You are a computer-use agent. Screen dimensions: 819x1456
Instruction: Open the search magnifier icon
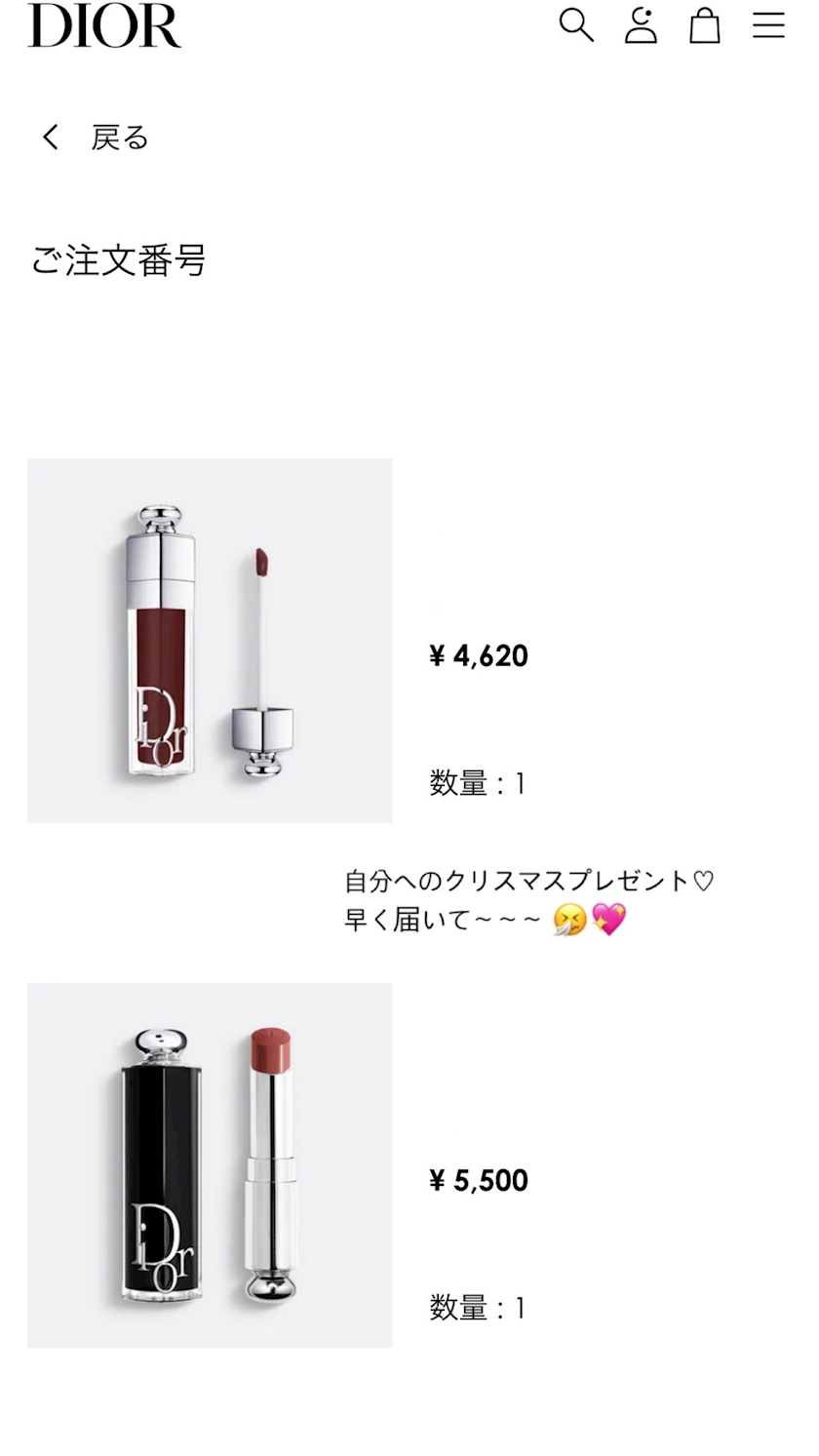[576, 25]
